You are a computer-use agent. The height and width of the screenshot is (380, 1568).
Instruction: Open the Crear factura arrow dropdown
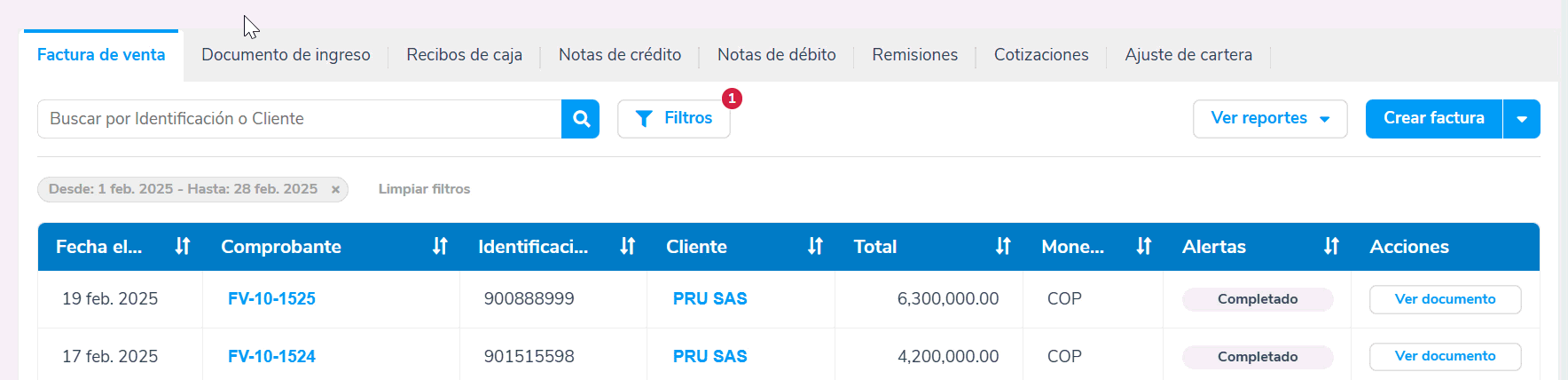coord(1522,119)
